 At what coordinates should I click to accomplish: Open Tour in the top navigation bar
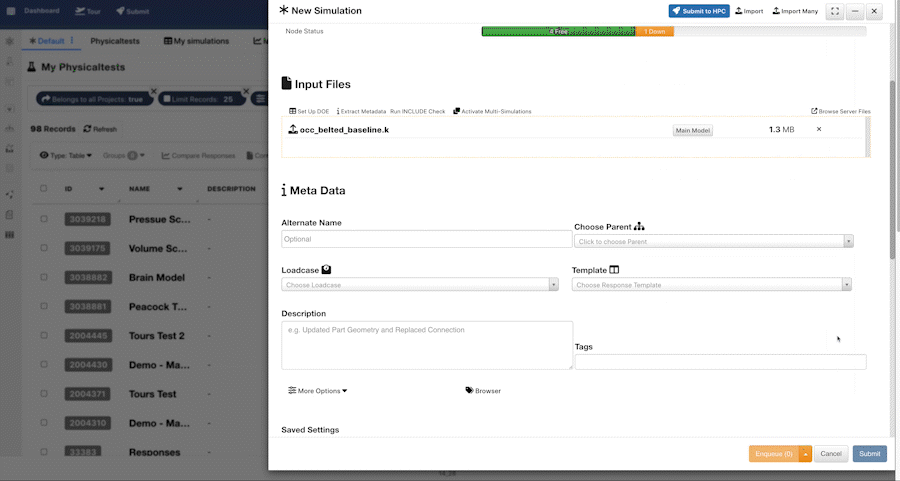(88, 11)
